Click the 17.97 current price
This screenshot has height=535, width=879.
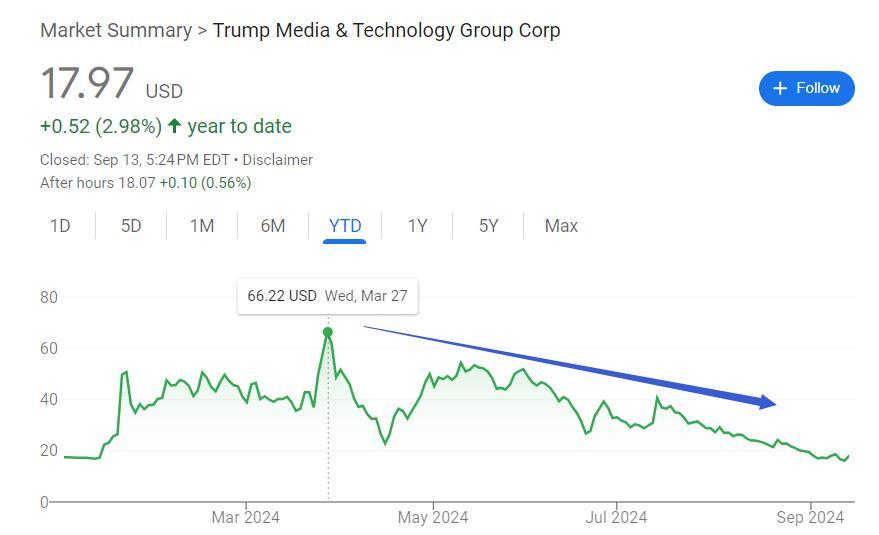click(87, 84)
